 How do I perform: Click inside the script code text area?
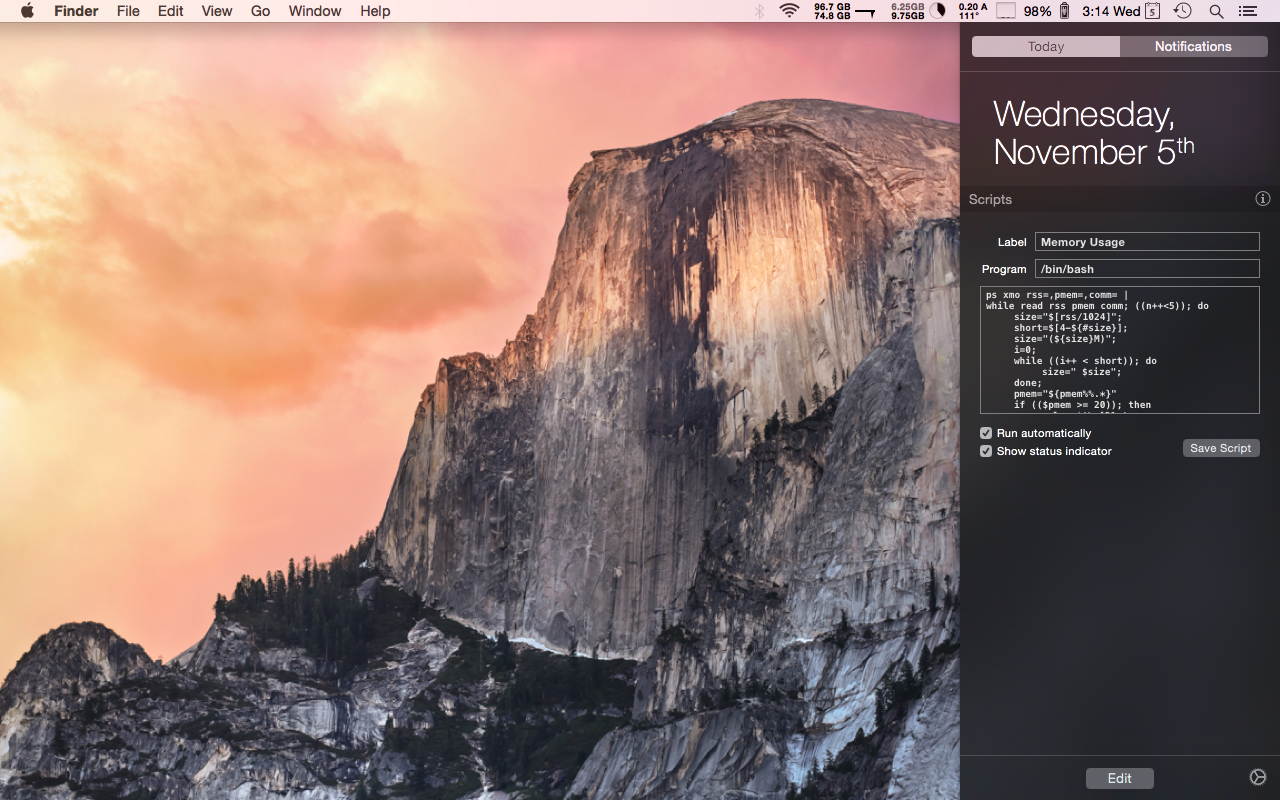(1120, 350)
